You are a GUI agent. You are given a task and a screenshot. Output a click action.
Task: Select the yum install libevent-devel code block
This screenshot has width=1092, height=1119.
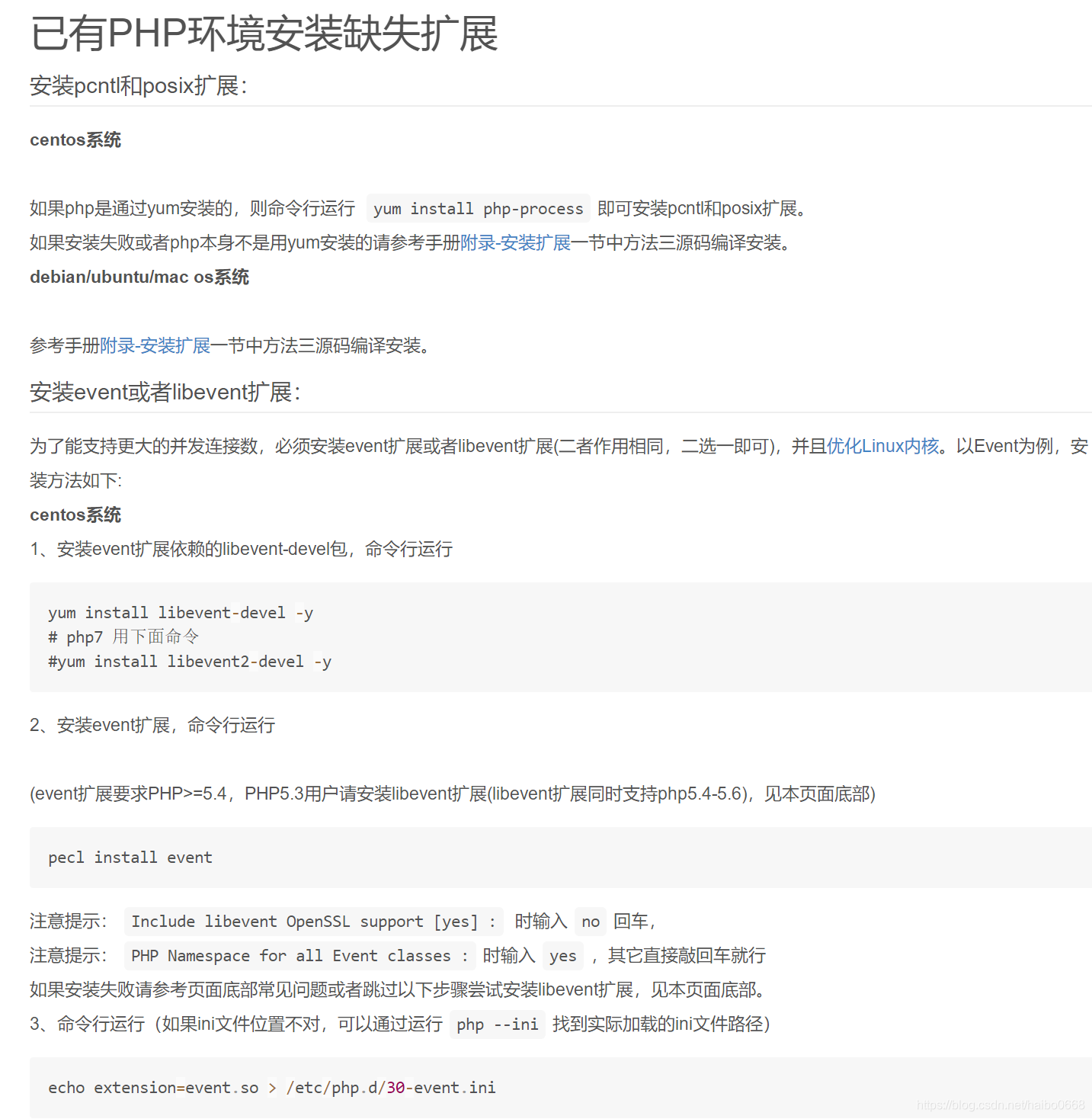click(x=180, y=612)
